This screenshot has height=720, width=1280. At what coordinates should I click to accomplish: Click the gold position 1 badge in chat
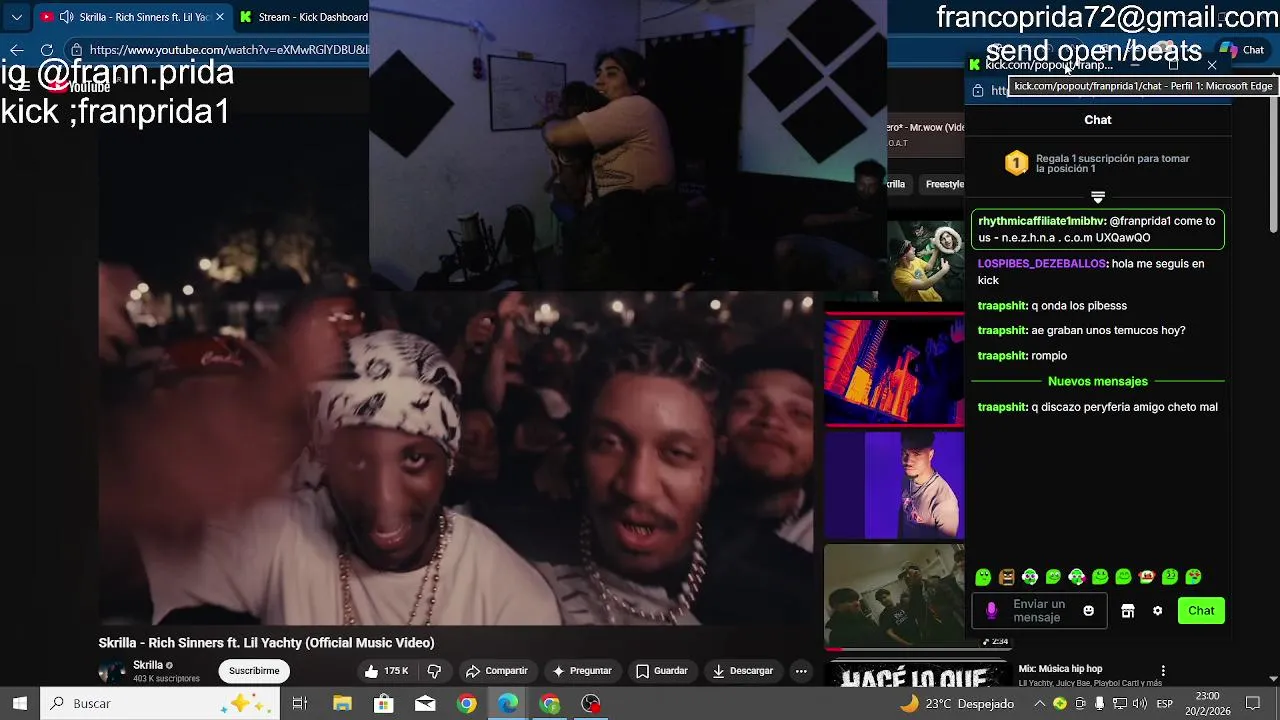tap(1016, 163)
